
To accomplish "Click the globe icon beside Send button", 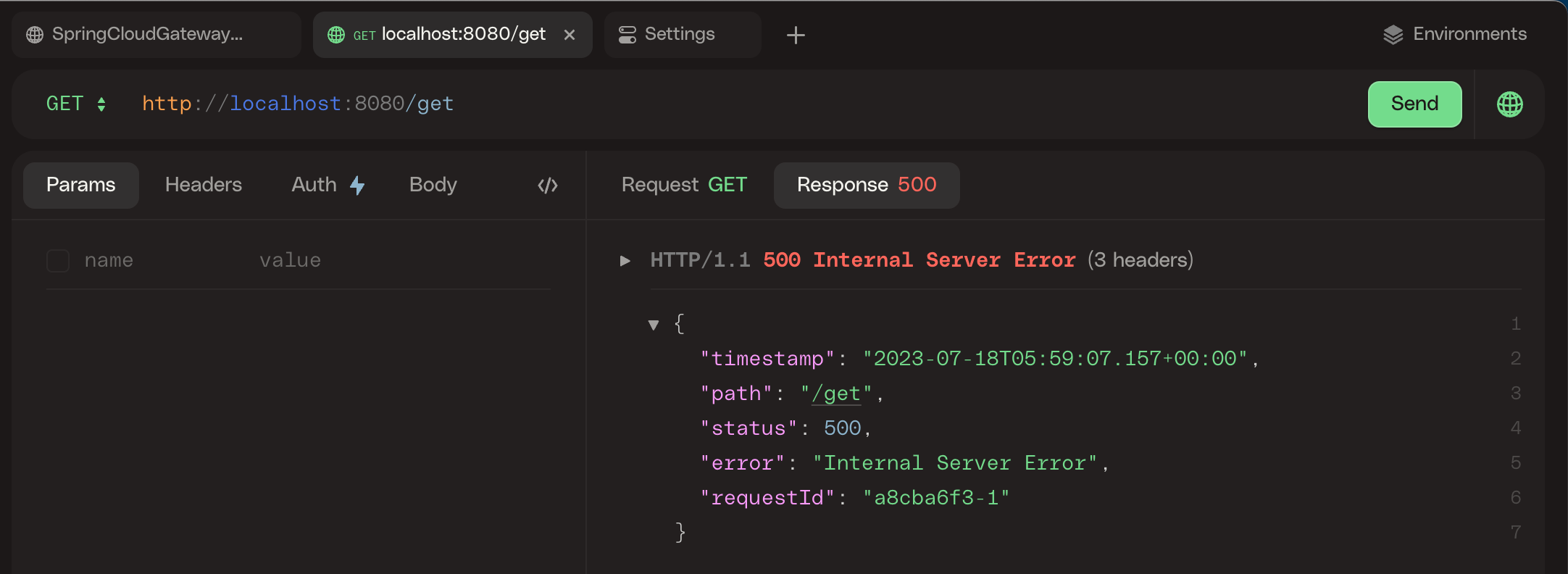I will pyautogui.click(x=1509, y=104).
